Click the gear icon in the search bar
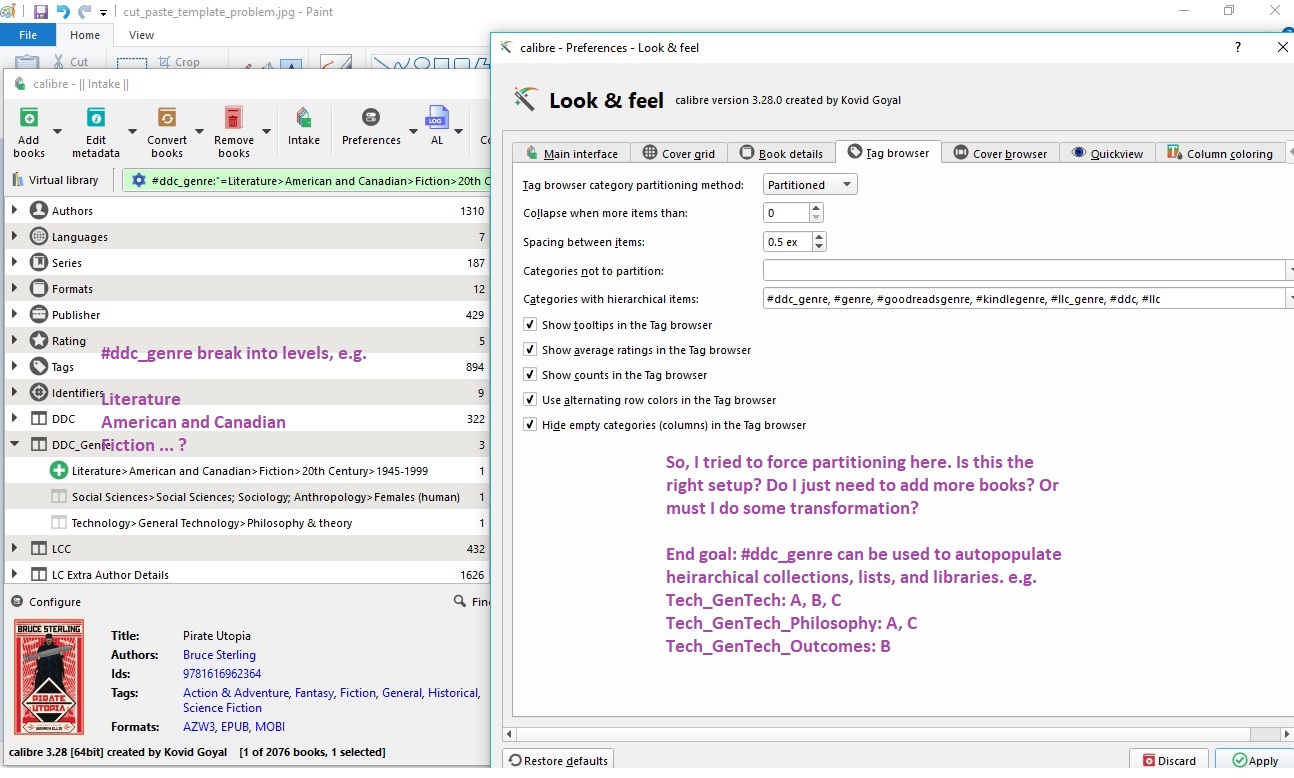 [x=139, y=181]
